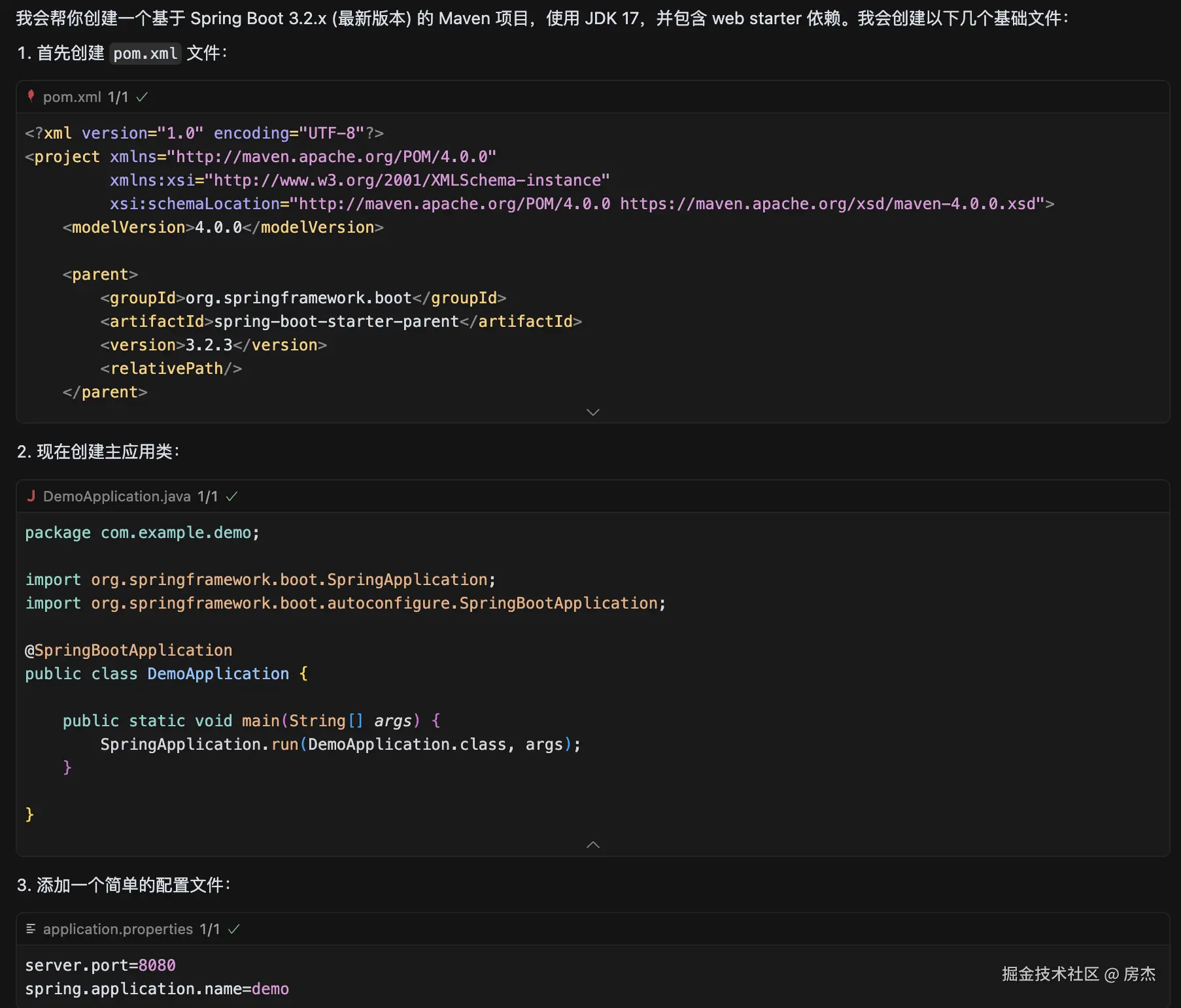1181x1008 pixels.
Task: Collapse the DemoApplication.java code block
Action: coord(593,845)
